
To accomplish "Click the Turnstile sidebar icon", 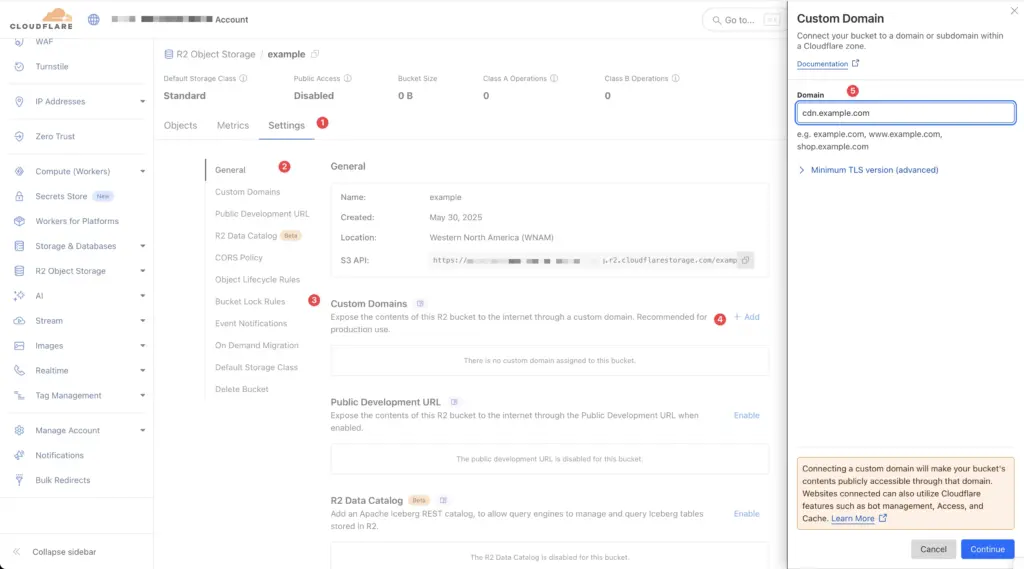I will [19, 67].
